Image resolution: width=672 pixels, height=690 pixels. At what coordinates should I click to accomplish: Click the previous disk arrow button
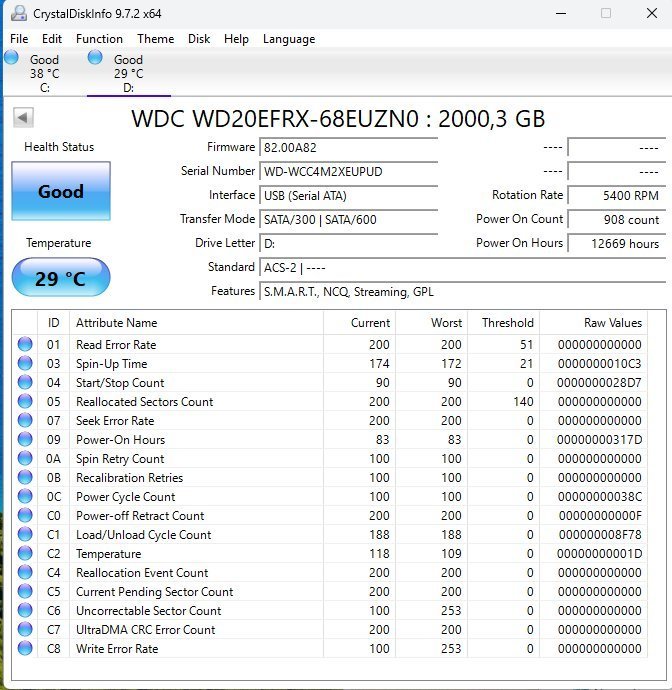coord(22,118)
